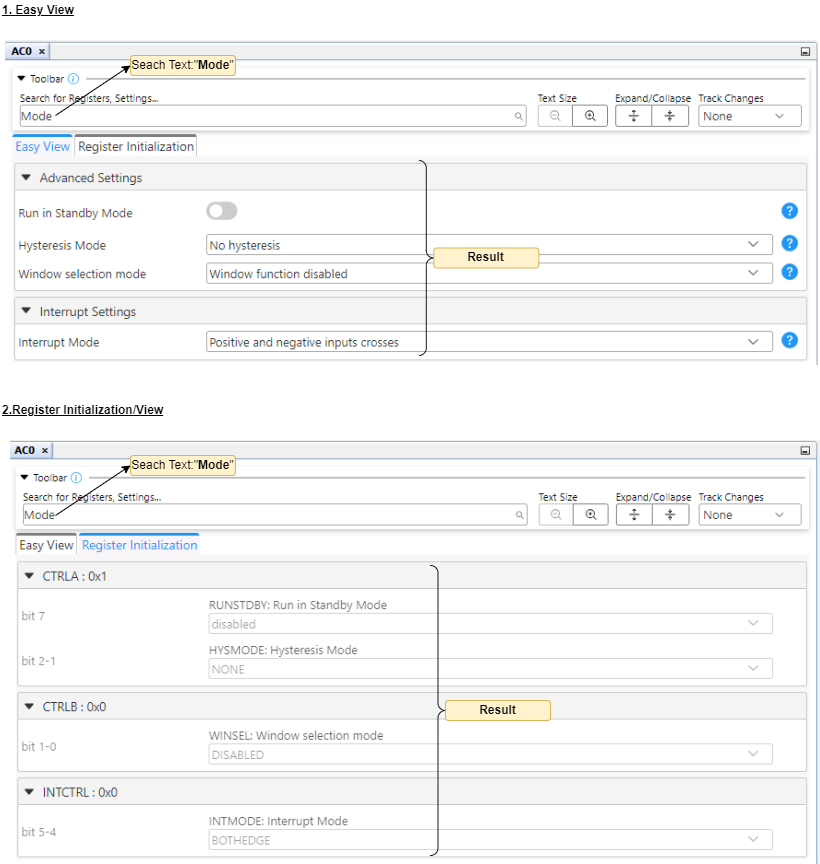Click the help icon next to Hysteresis Mode dropdown
820x864 pixels.
[x=789, y=243]
